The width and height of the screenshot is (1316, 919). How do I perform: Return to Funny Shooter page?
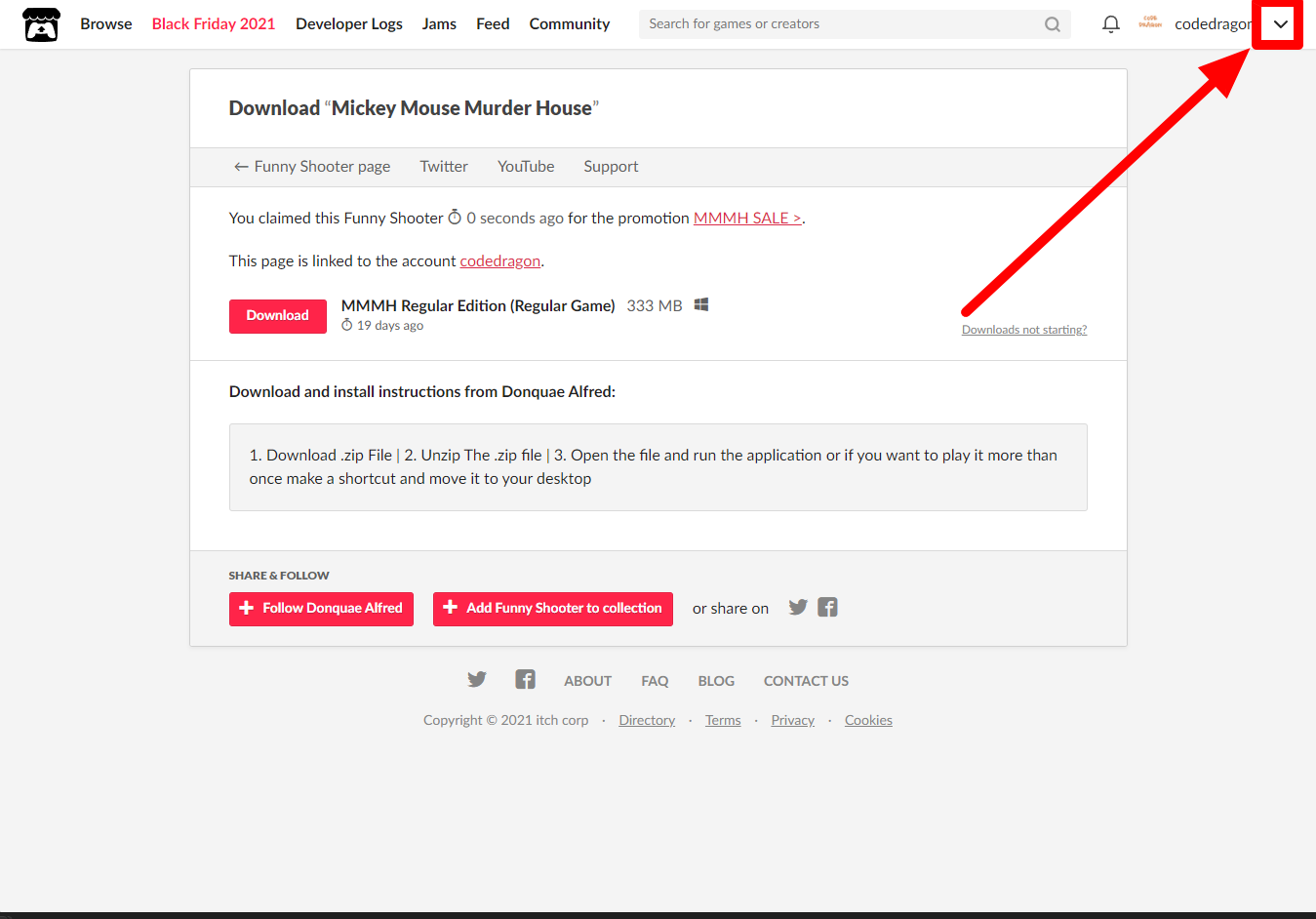pyautogui.click(x=312, y=167)
